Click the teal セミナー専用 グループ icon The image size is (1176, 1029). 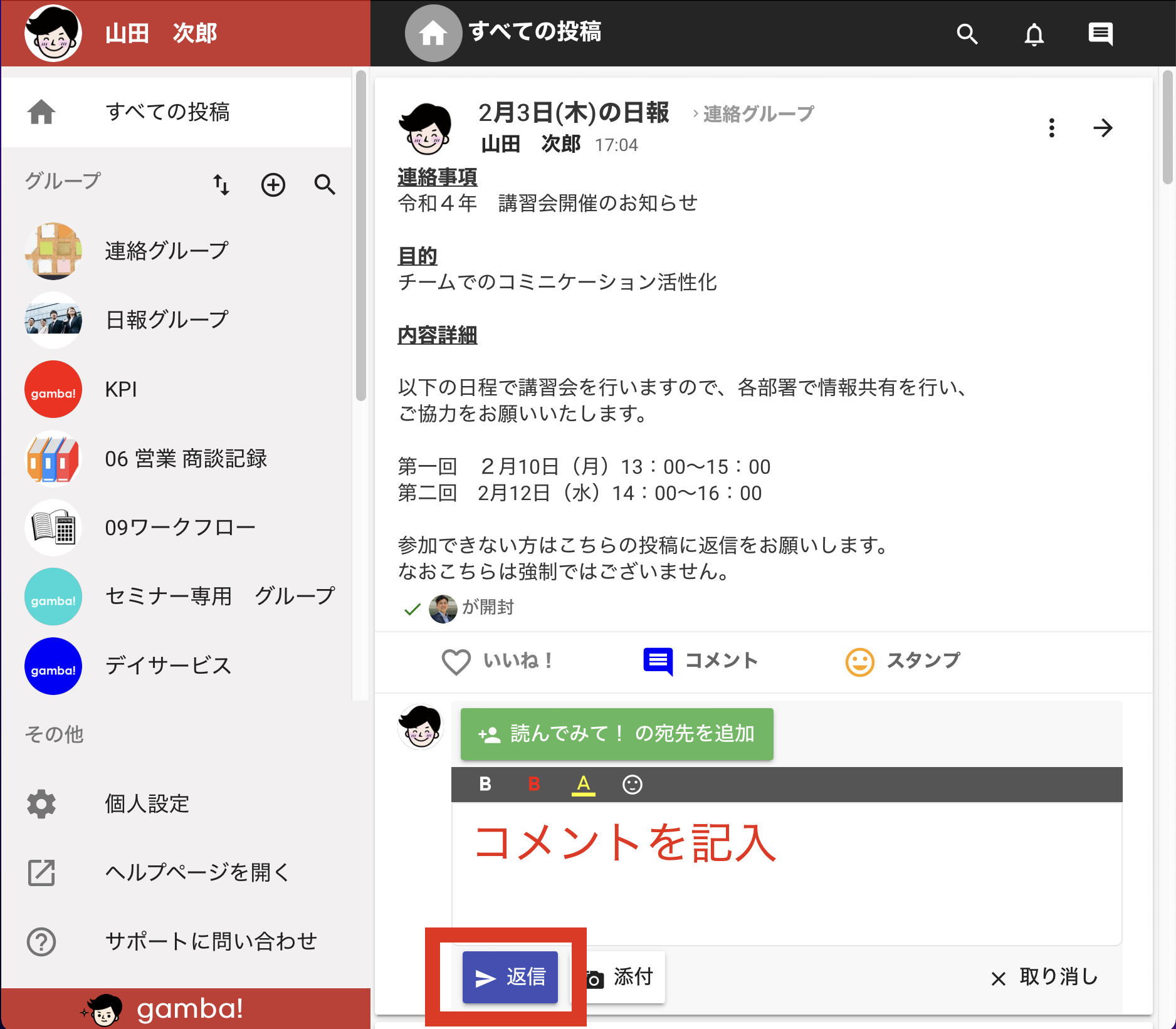pos(53,597)
